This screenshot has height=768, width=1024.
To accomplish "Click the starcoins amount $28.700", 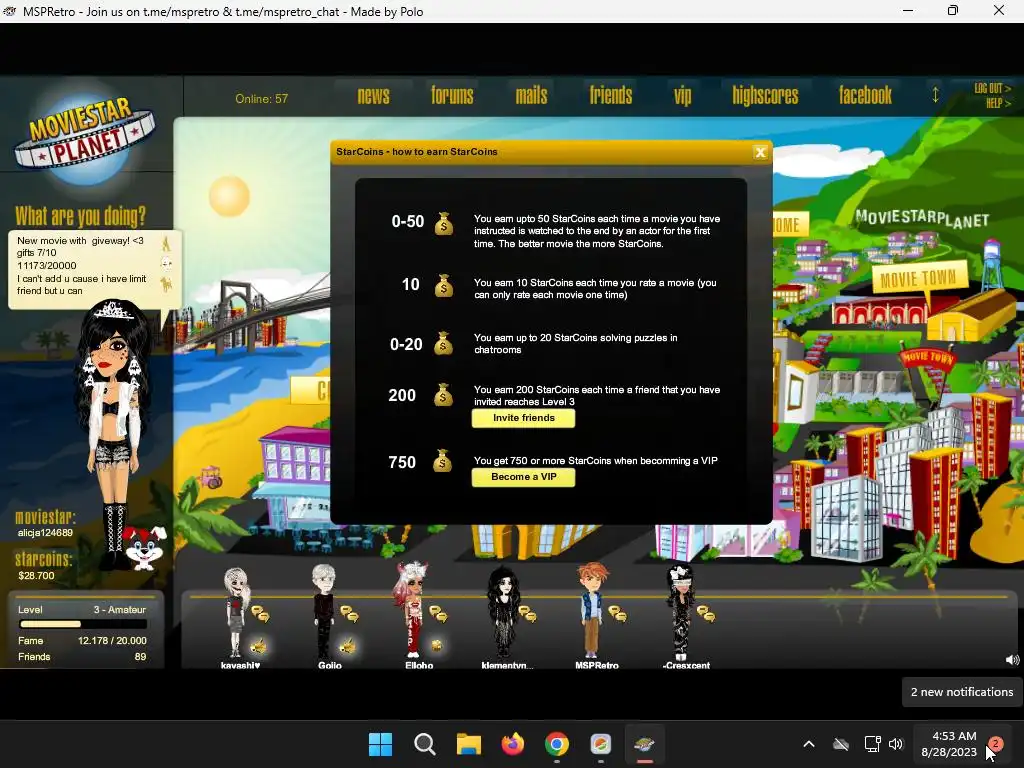I will point(37,576).
